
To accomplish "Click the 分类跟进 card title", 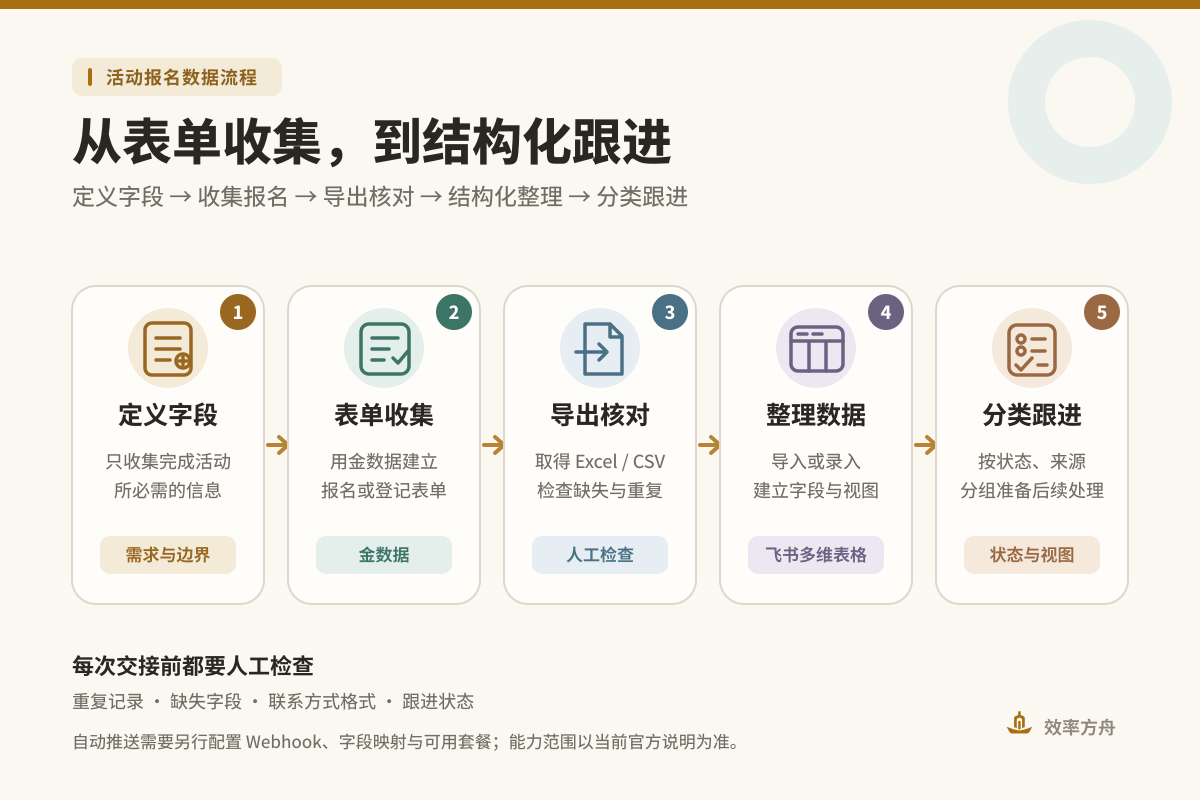I will click(x=1032, y=415).
